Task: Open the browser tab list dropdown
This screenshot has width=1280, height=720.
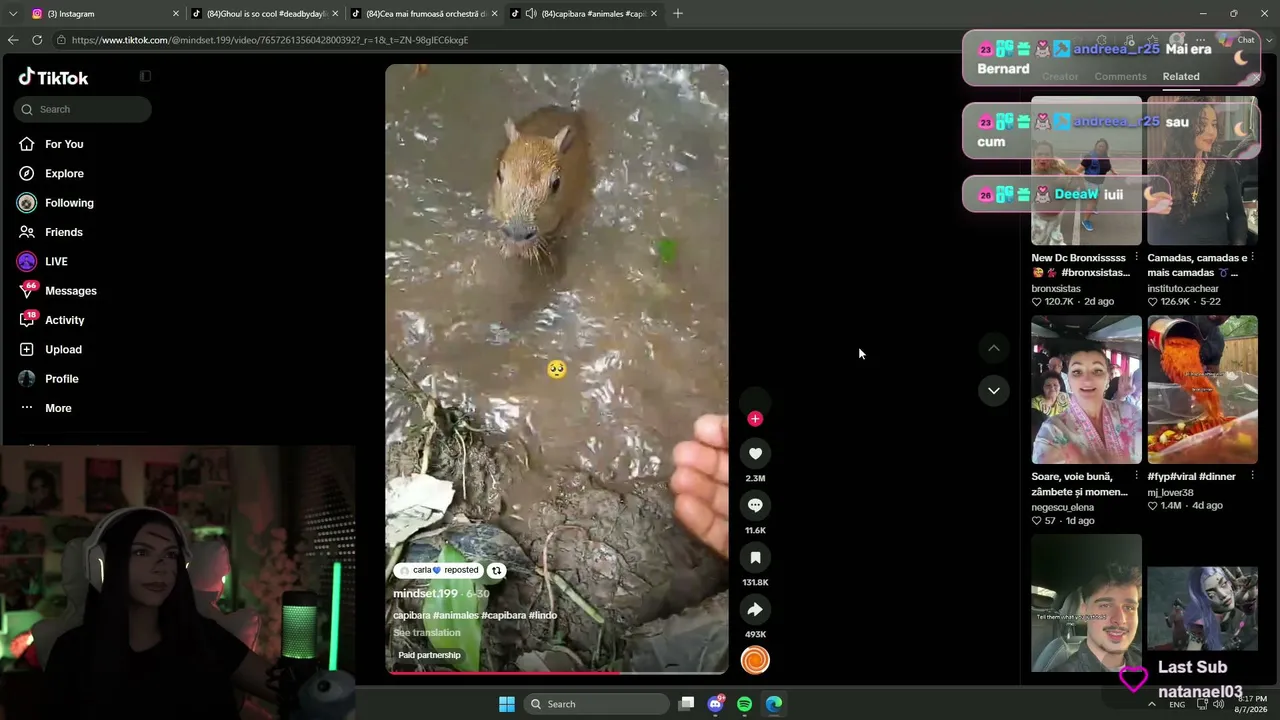Action: (13, 13)
